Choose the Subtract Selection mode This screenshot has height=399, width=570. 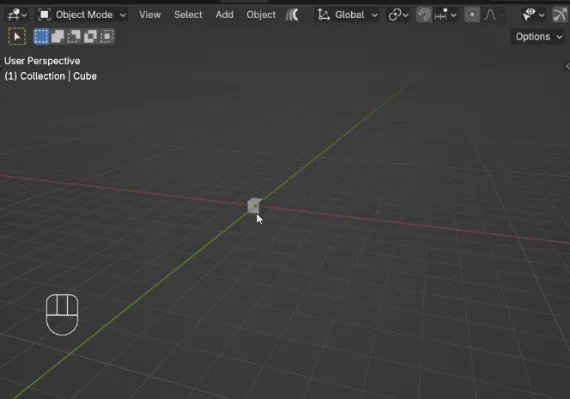click(x=74, y=36)
